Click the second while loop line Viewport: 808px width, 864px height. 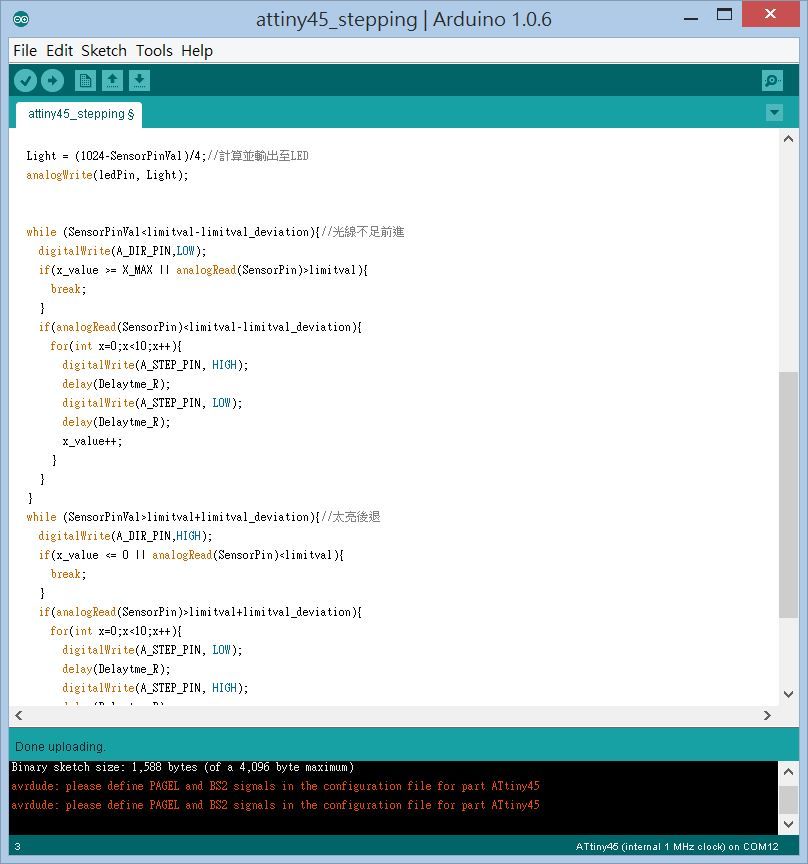pos(203,517)
